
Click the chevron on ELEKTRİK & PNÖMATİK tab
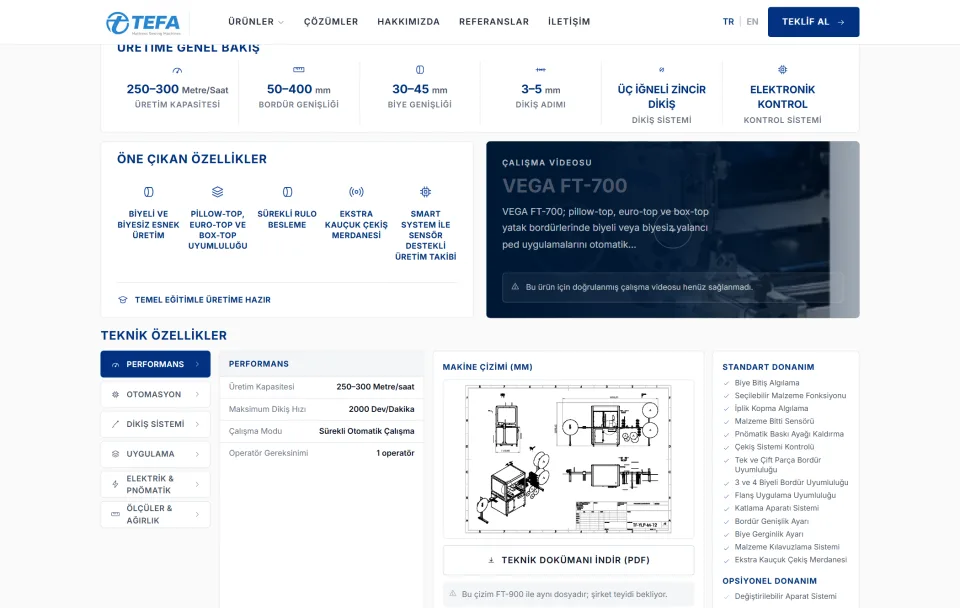197,484
